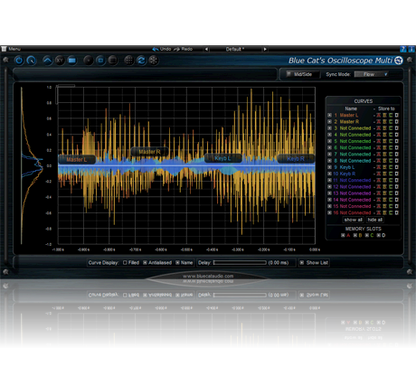Go to next preset arrow

click(265, 49)
